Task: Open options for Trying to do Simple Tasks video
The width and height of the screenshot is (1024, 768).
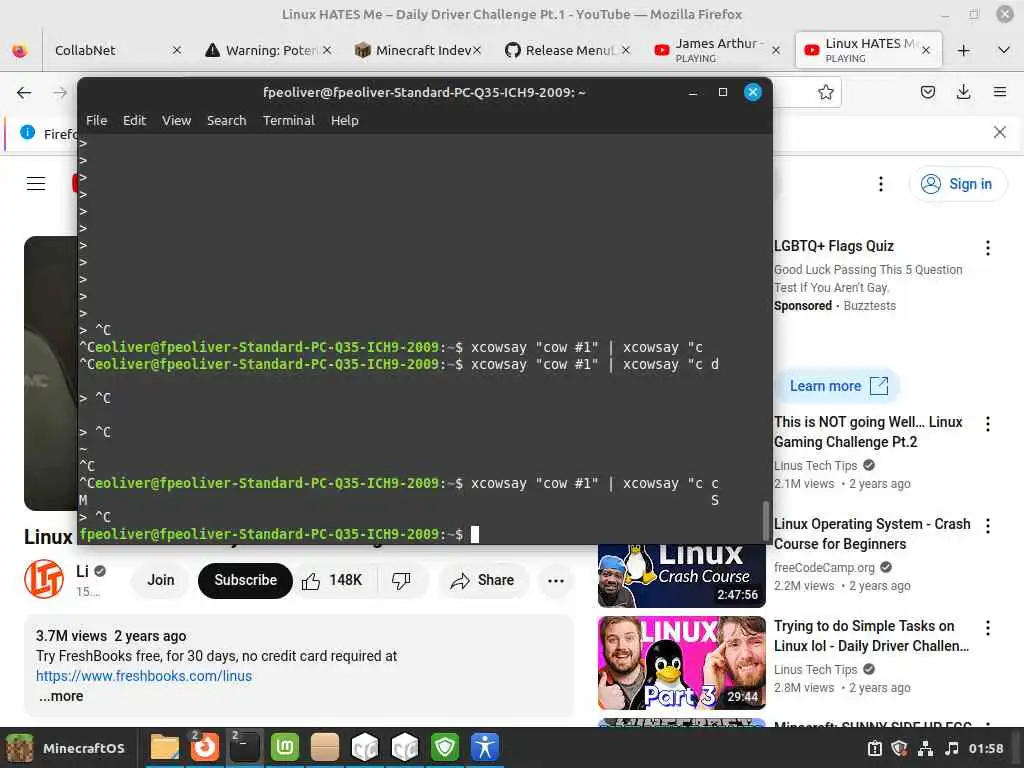Action: pos(987,628)
